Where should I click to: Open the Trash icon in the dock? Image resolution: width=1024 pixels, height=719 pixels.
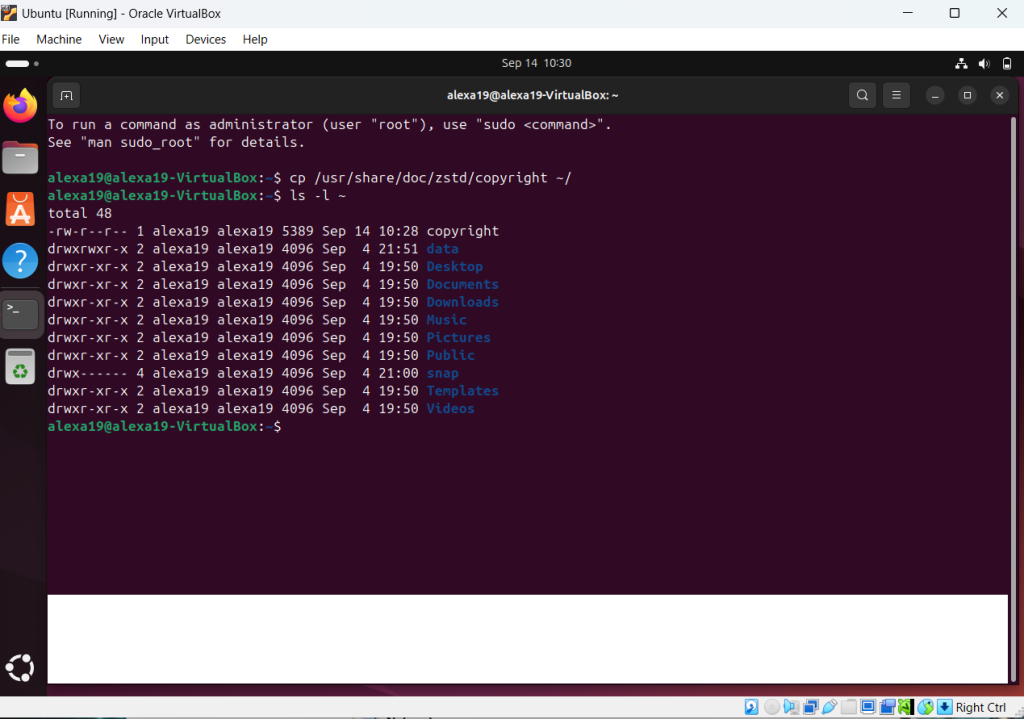(20, 366)
